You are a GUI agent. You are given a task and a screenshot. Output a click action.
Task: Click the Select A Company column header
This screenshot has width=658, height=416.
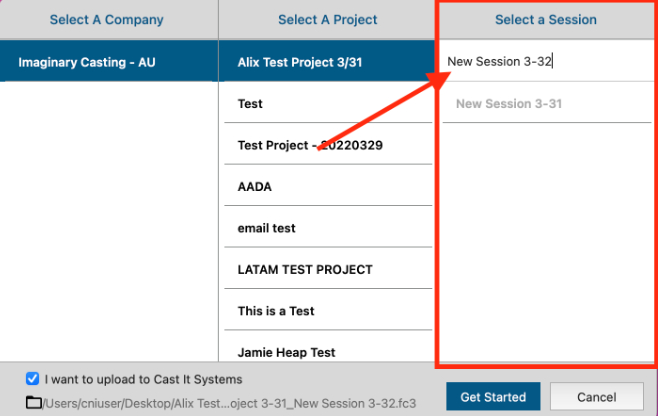click(x=106, y=20)
